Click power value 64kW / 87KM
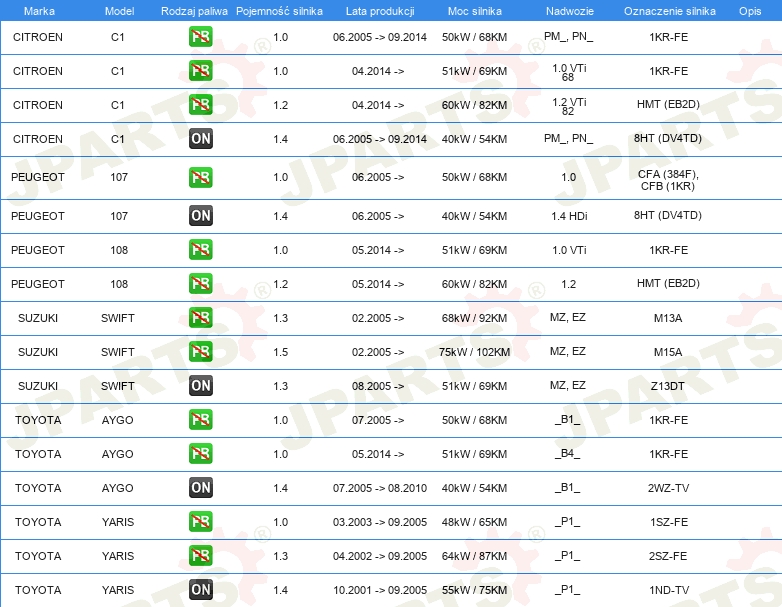 point(474,556)
